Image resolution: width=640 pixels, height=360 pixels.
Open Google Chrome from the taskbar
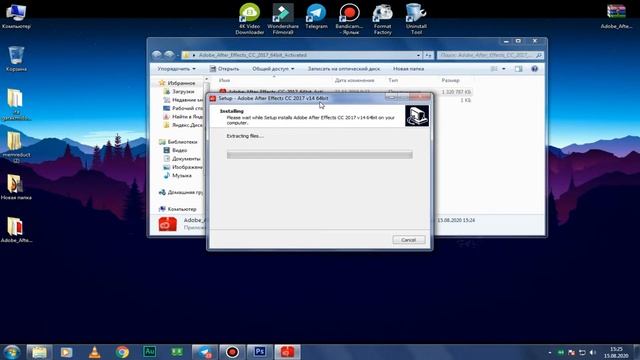(x=122, y=352)
